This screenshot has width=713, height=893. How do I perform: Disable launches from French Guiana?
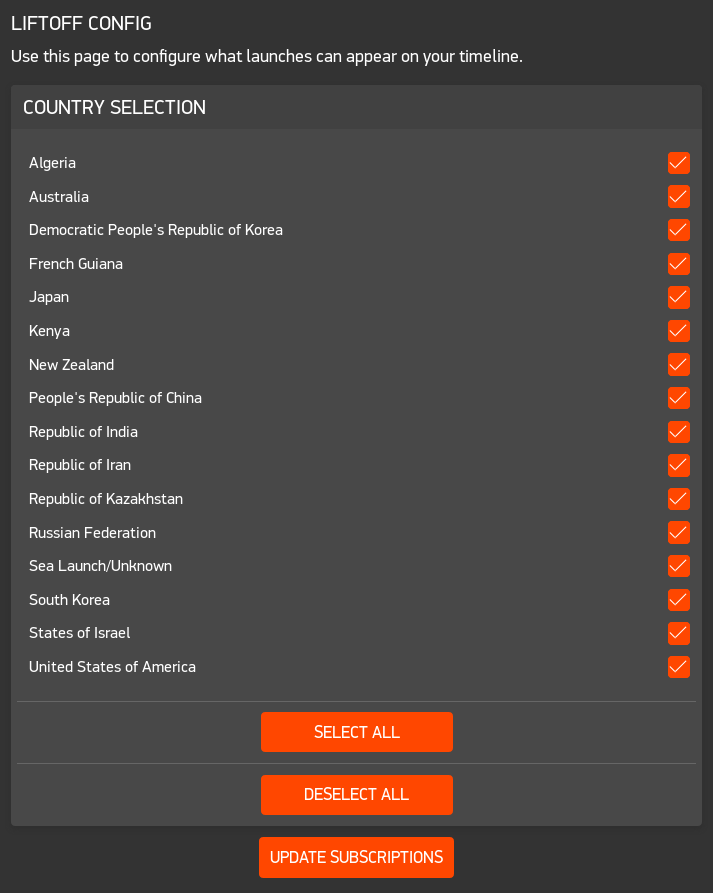[678, 264]
